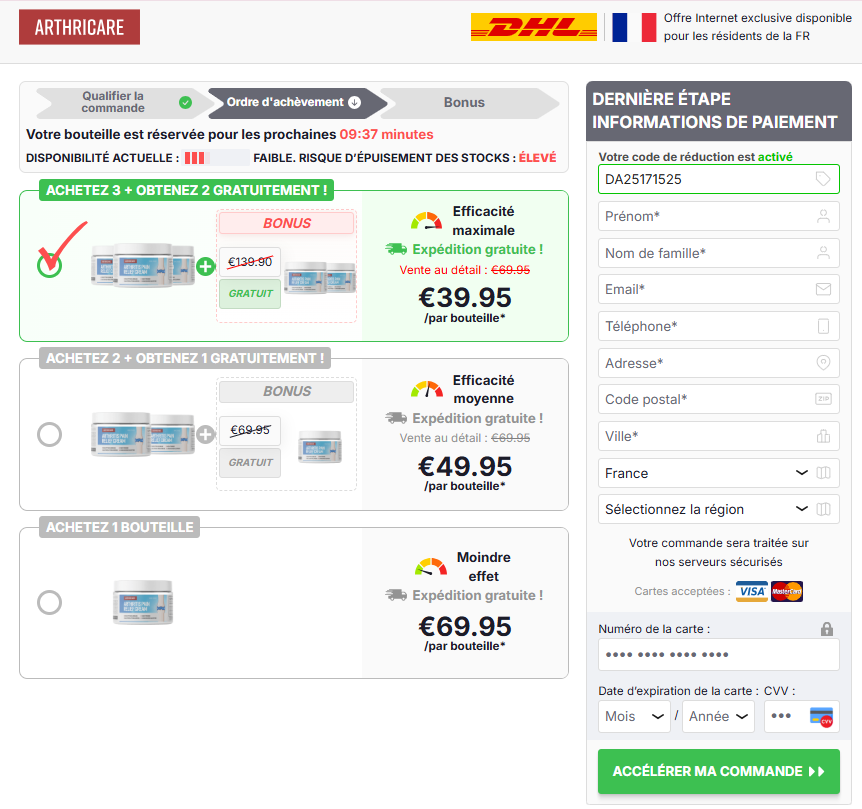Select the buy 3 get 2 free offer
This screenshot has width=862, height=809.
pos(49,265)
